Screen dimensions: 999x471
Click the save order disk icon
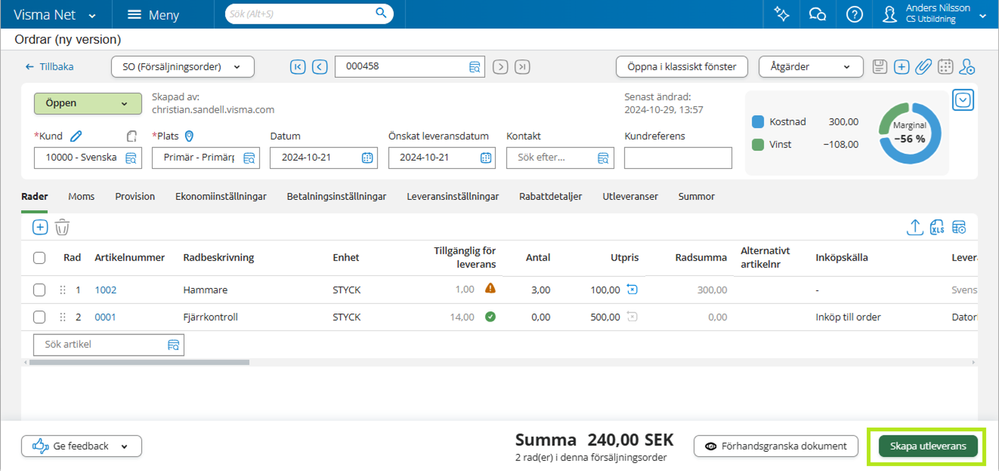[880, 67]
